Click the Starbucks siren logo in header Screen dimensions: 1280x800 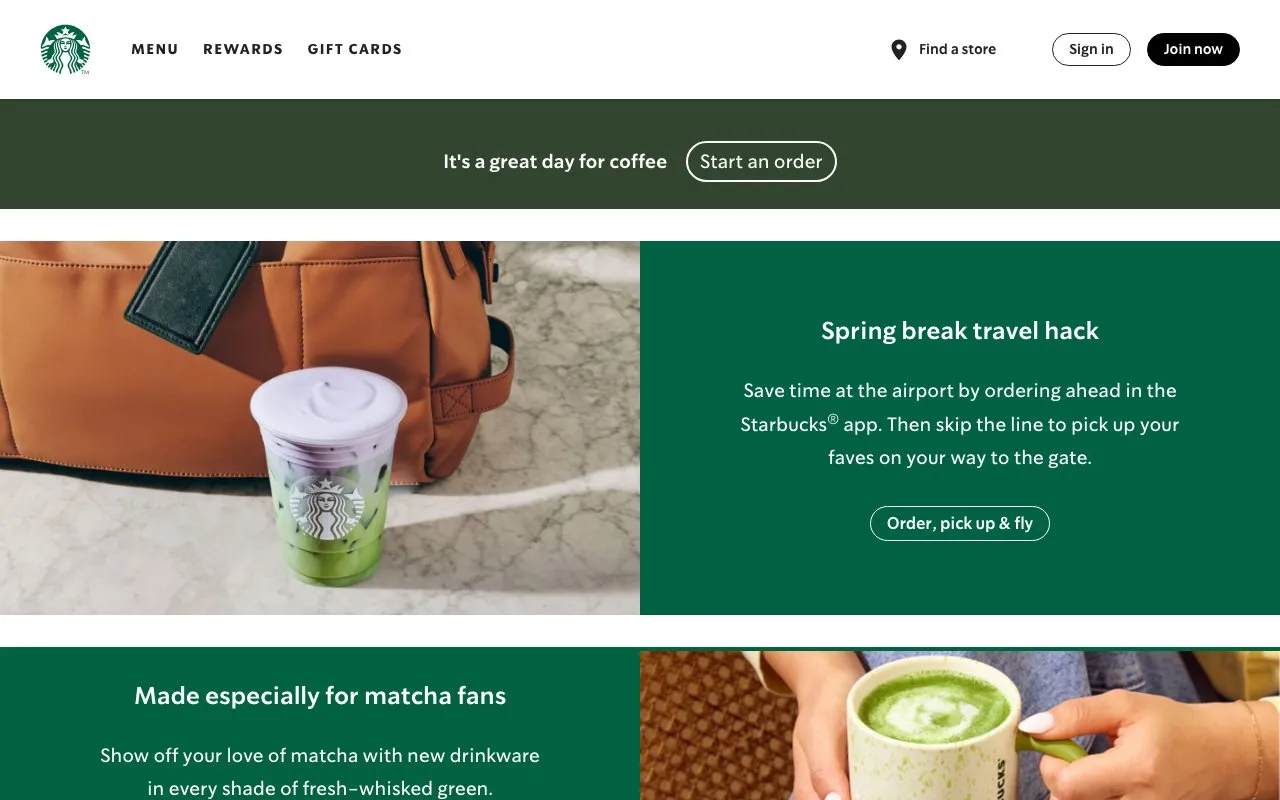point(65,49)
